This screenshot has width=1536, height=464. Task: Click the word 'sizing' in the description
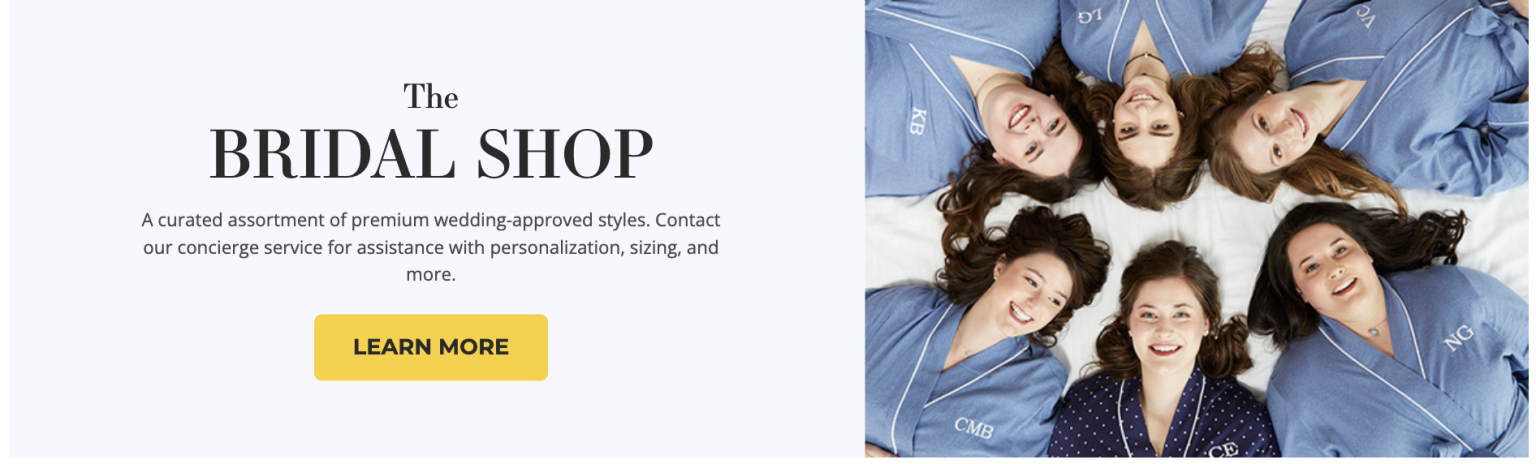point(651,247)
